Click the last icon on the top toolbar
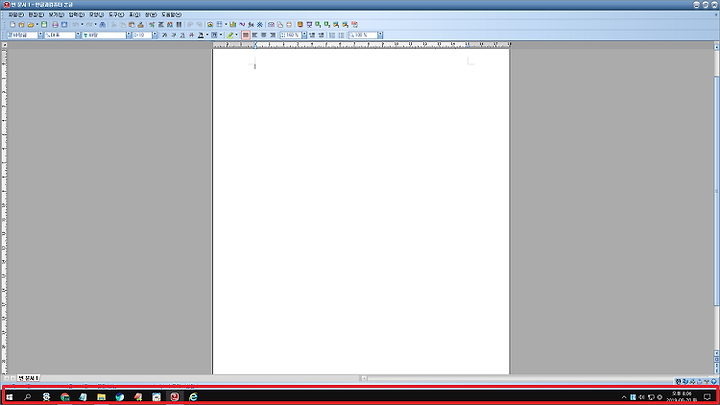Screen dimensions: 720x405 pyautogui.click(x=354, y=25)
